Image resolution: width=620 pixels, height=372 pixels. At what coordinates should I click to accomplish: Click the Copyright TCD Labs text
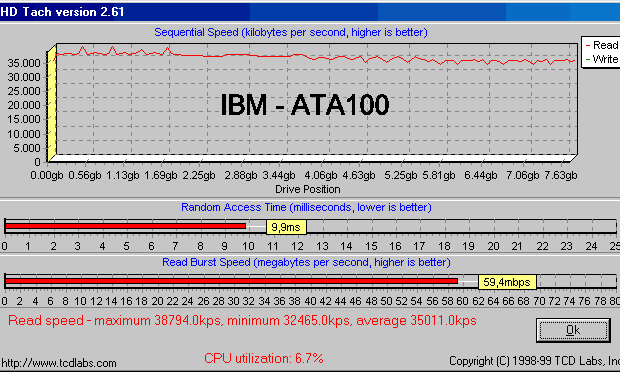tap(534, 361)
